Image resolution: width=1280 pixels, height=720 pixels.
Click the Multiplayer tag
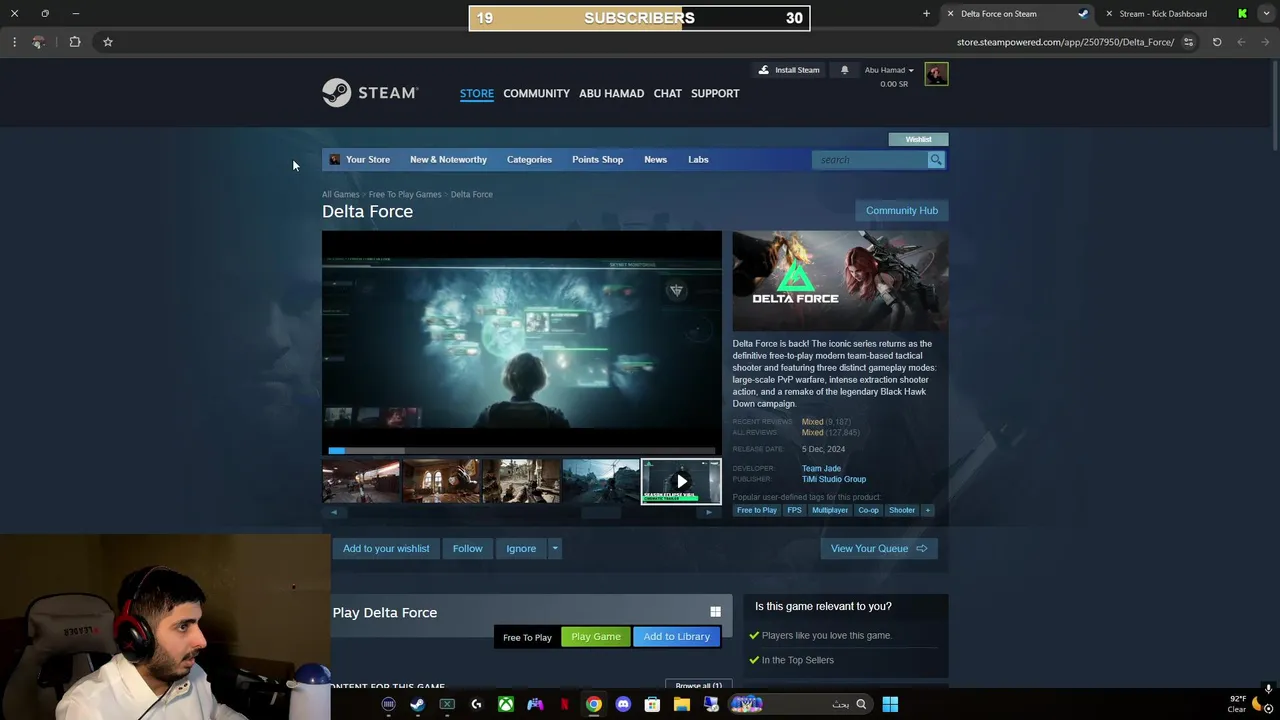pos(830,510)
